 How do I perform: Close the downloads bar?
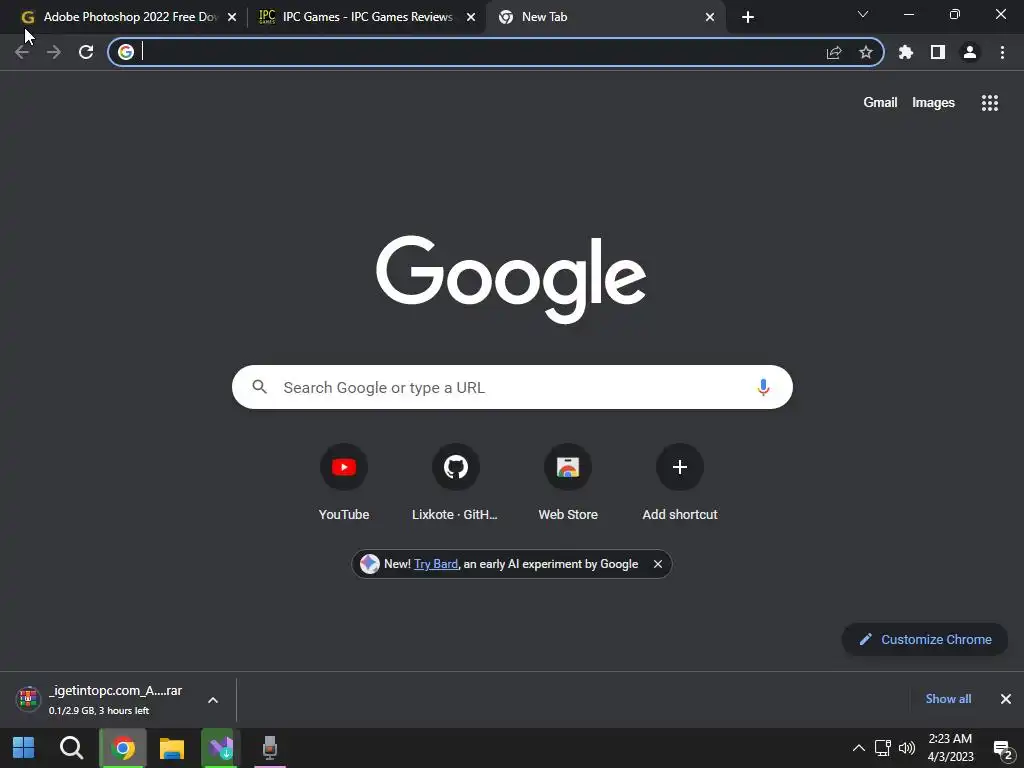coord(1006,699)
